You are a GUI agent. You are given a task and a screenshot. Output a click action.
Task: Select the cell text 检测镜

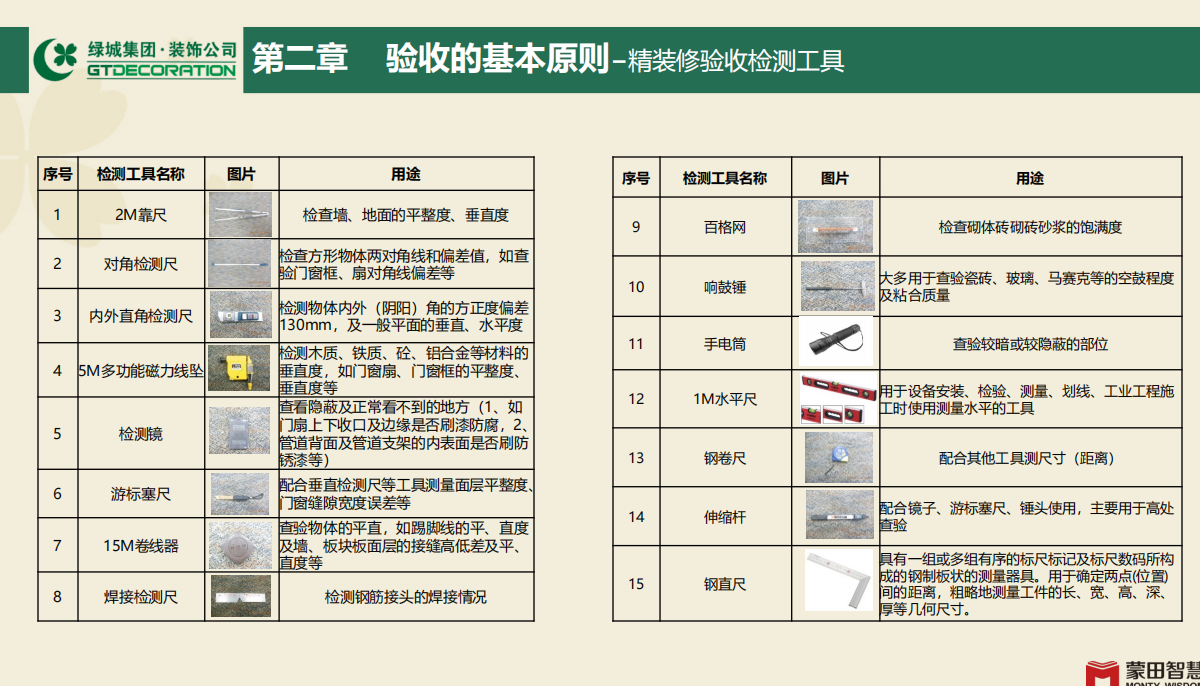(x=141, y=433)
